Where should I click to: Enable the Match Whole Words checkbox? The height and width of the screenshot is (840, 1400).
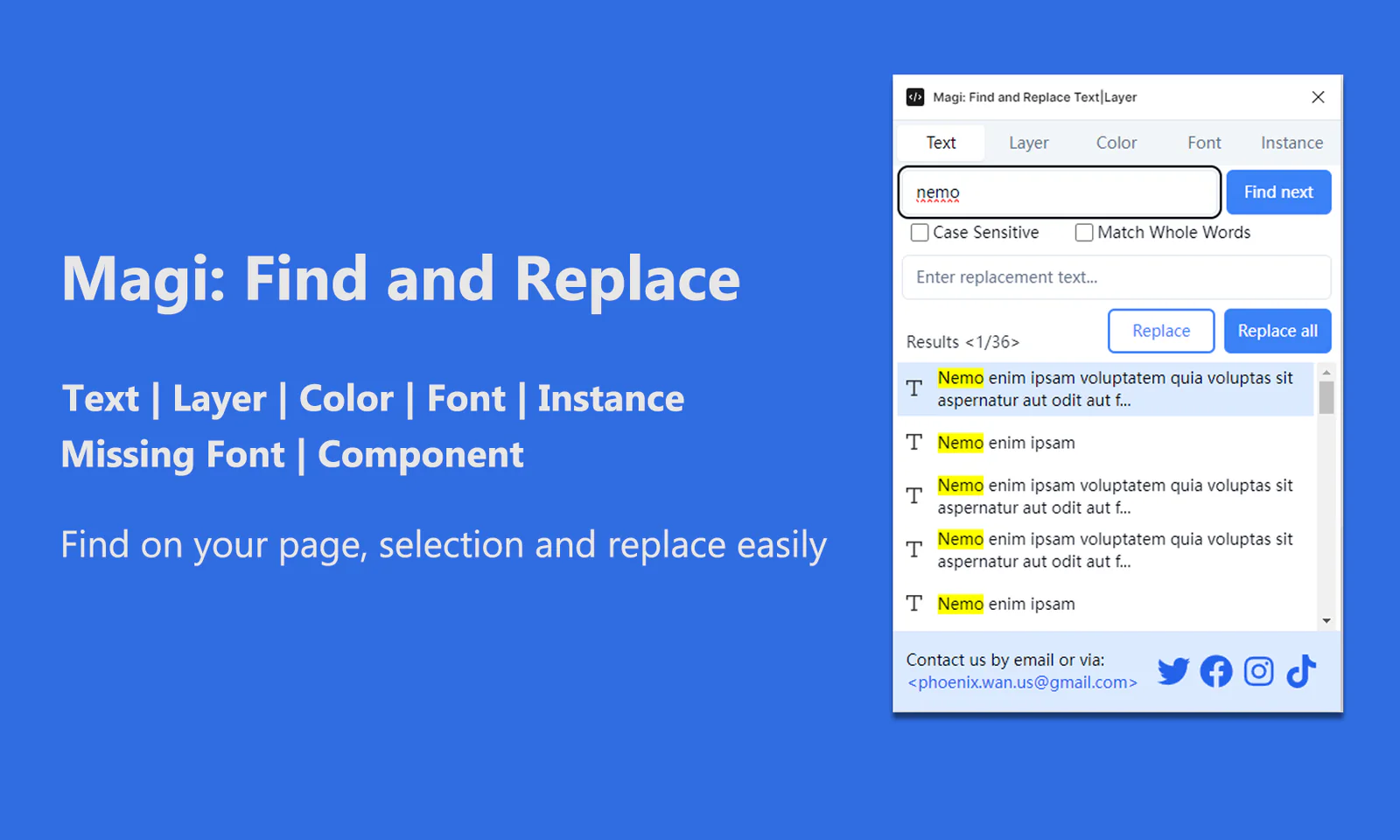click(1084, 233)
